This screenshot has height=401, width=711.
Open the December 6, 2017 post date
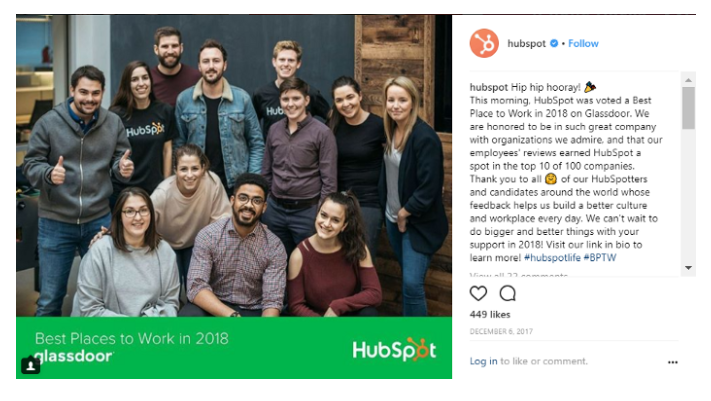click(501, 332)
